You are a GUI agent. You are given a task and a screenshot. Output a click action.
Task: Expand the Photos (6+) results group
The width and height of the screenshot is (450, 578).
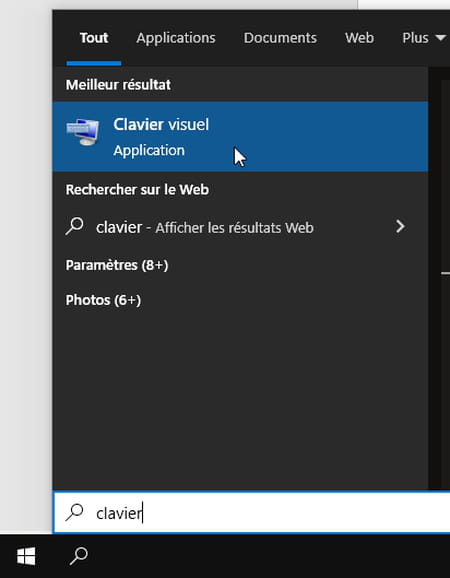click(x=103, y=300)
